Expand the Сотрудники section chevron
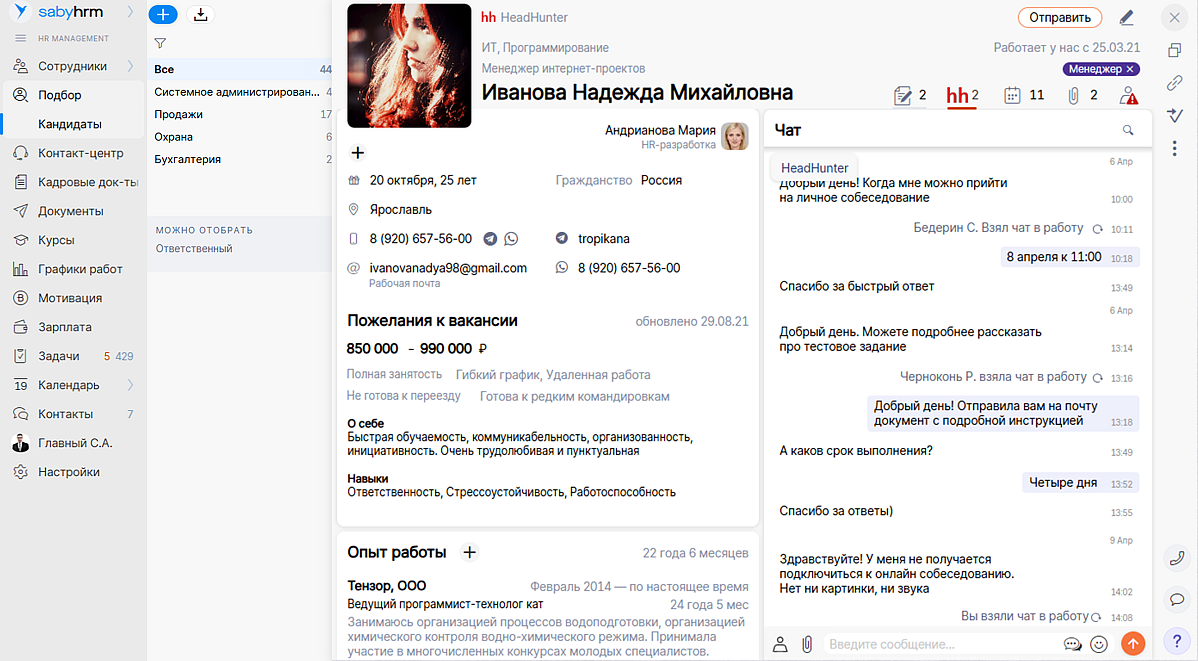 tap(130, 66)
